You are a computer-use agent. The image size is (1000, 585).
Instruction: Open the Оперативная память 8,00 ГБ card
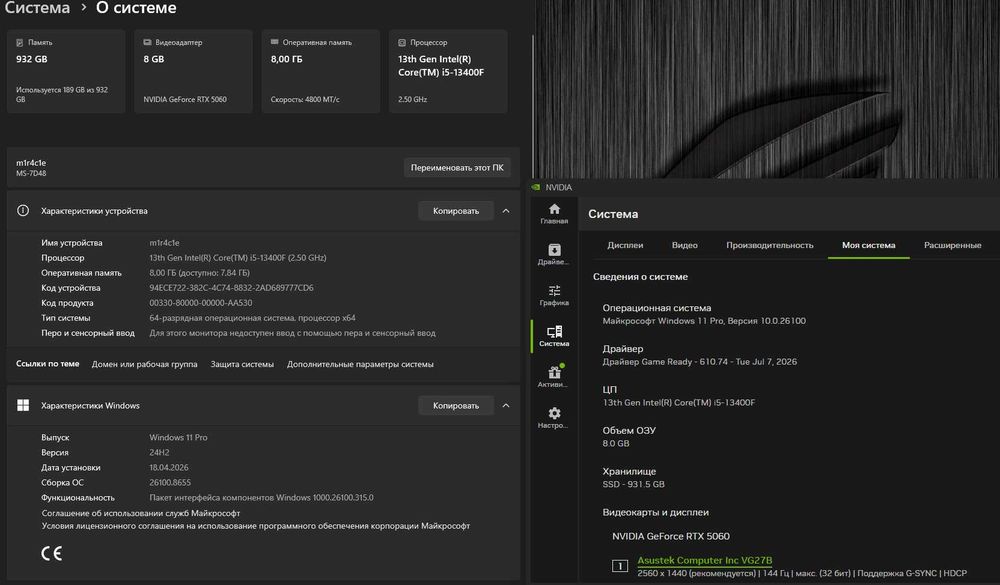click(x=321, y=71)
